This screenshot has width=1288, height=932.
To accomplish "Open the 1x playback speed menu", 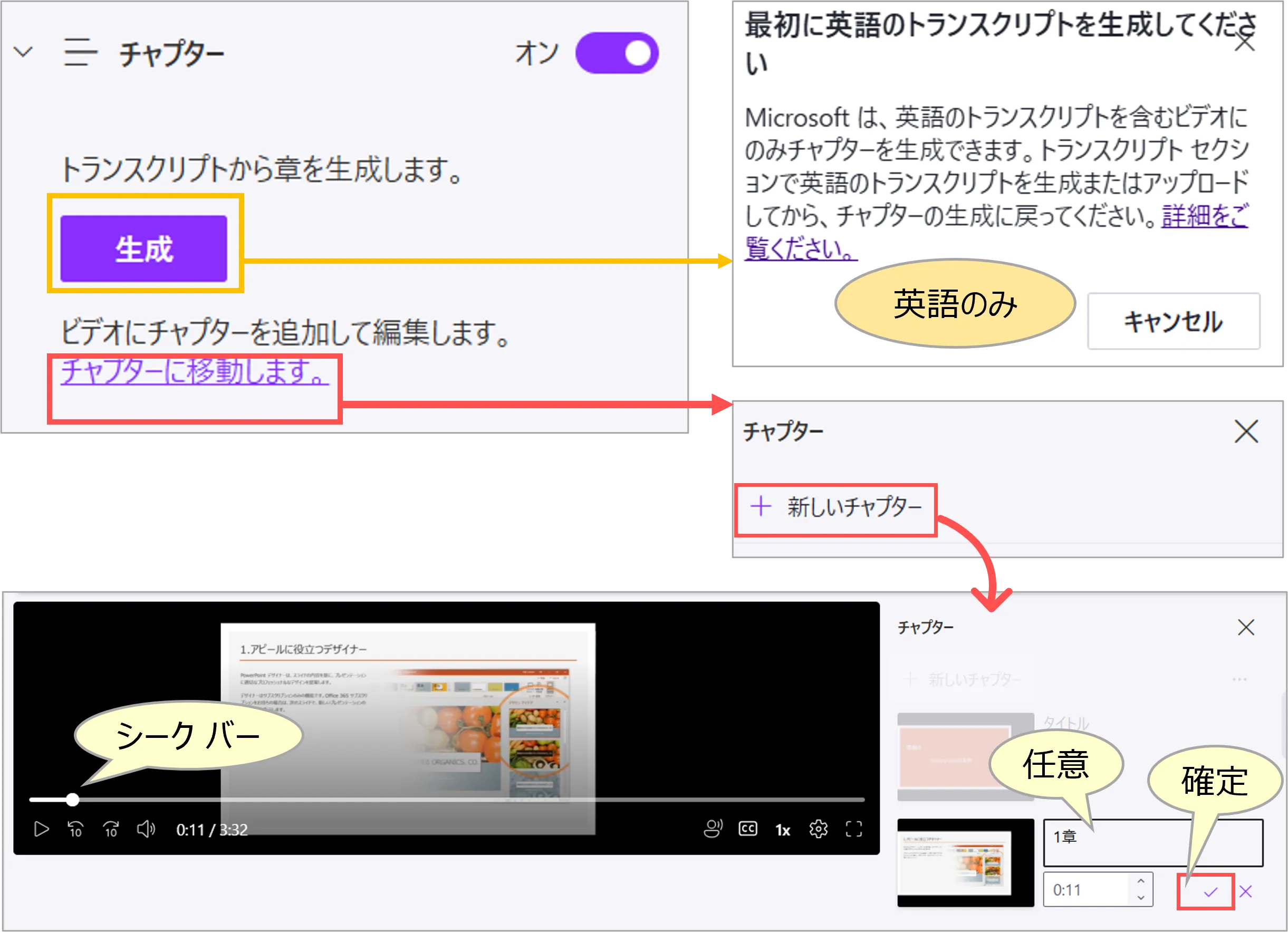I will [783, 830].
